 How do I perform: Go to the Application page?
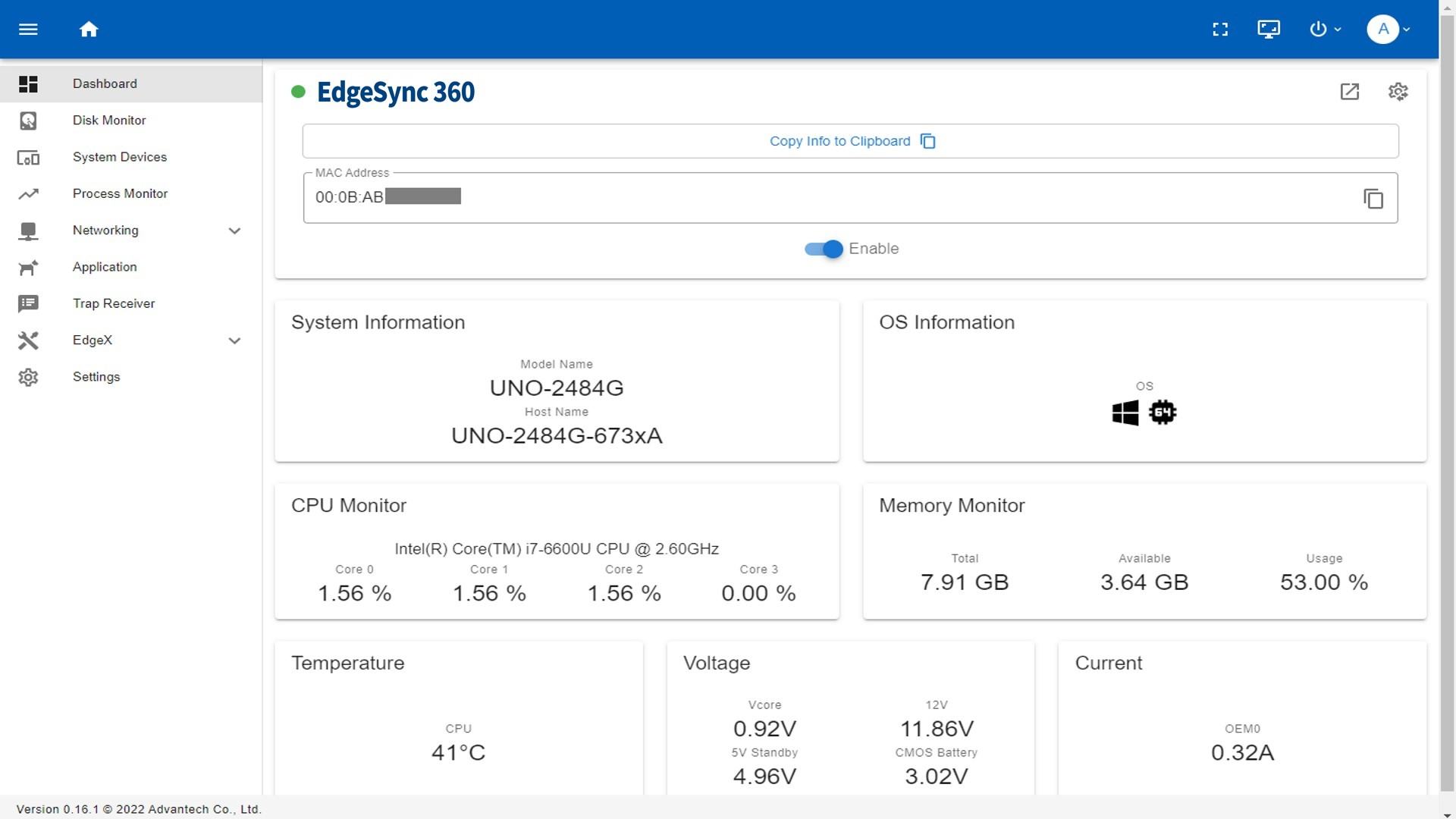point(105,267)
